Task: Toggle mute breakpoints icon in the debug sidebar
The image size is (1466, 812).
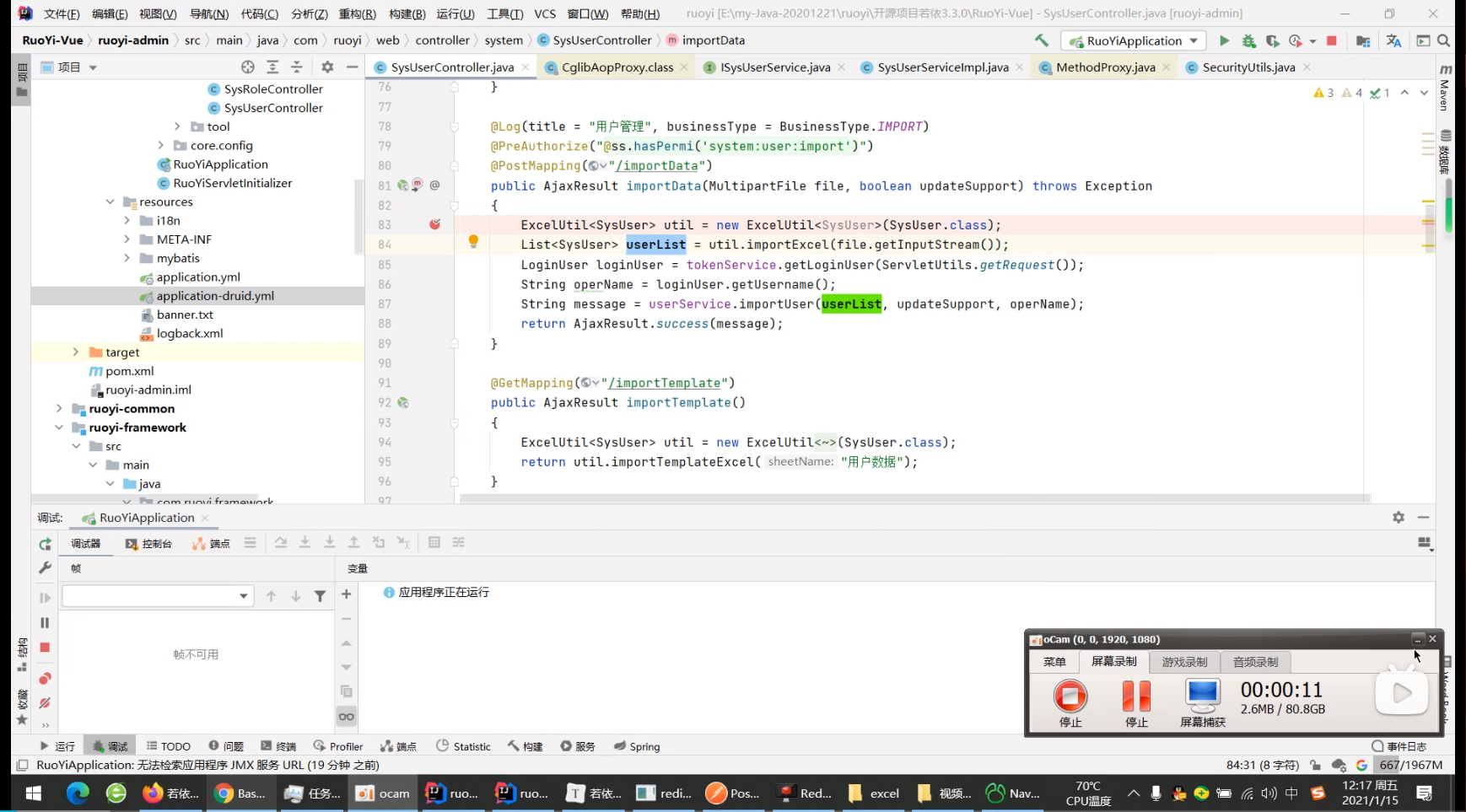Action: (46, 702)
